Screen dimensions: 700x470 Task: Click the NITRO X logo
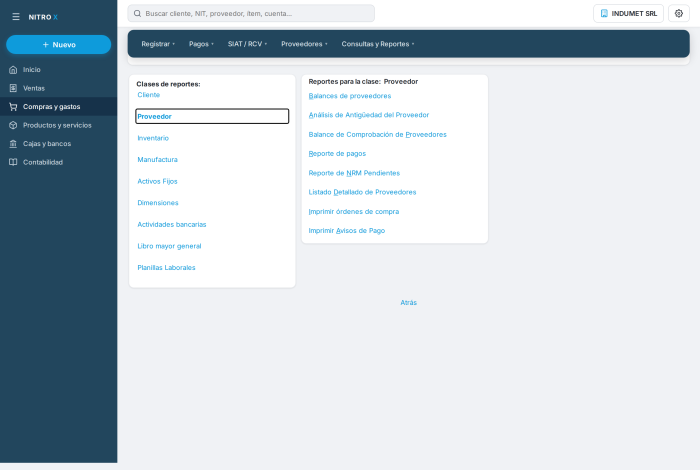43,17
